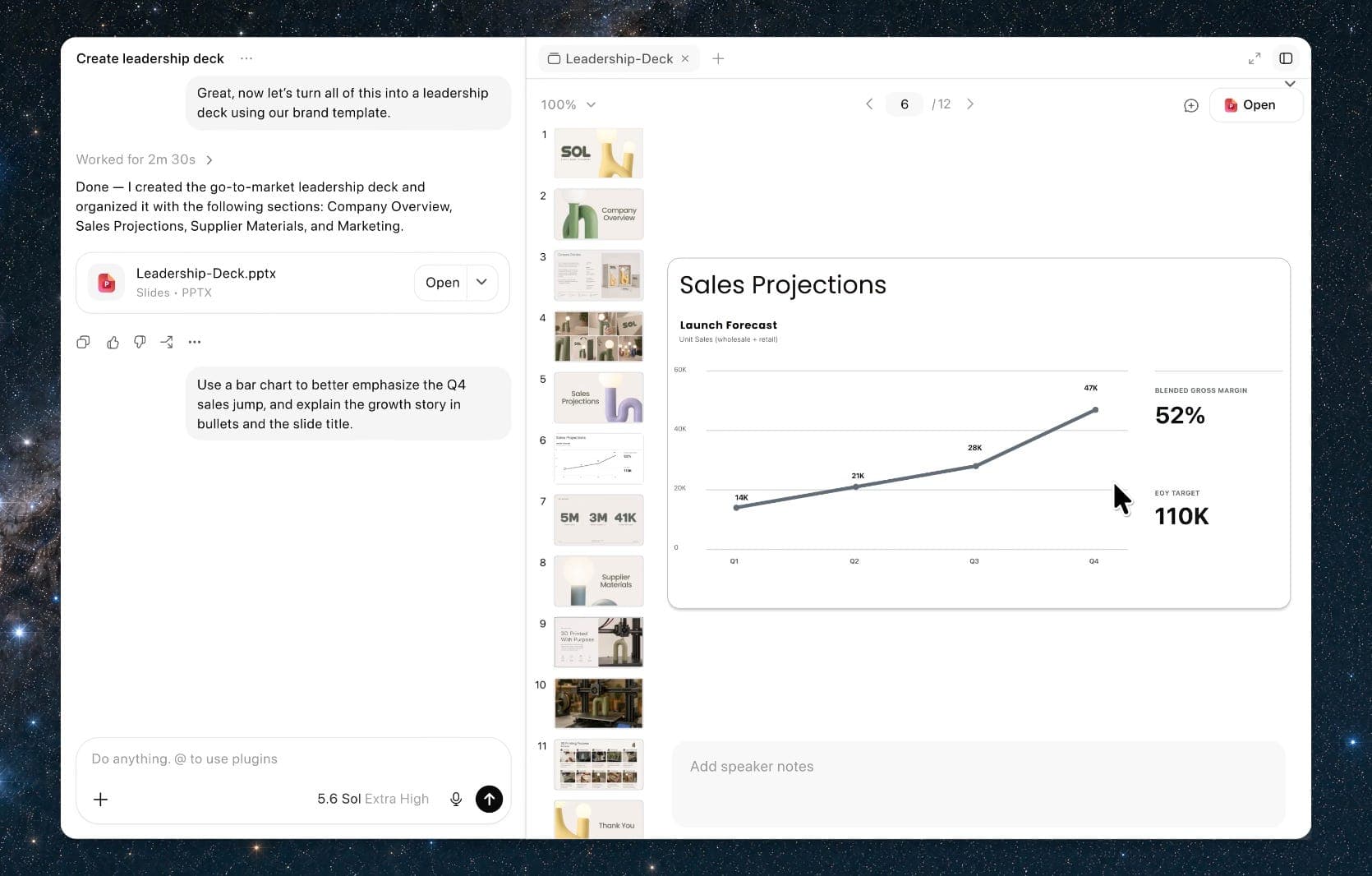This screenshot has width=1372, height=876.
Task: Give the response a thumbs up
Action: click(113, 342)
